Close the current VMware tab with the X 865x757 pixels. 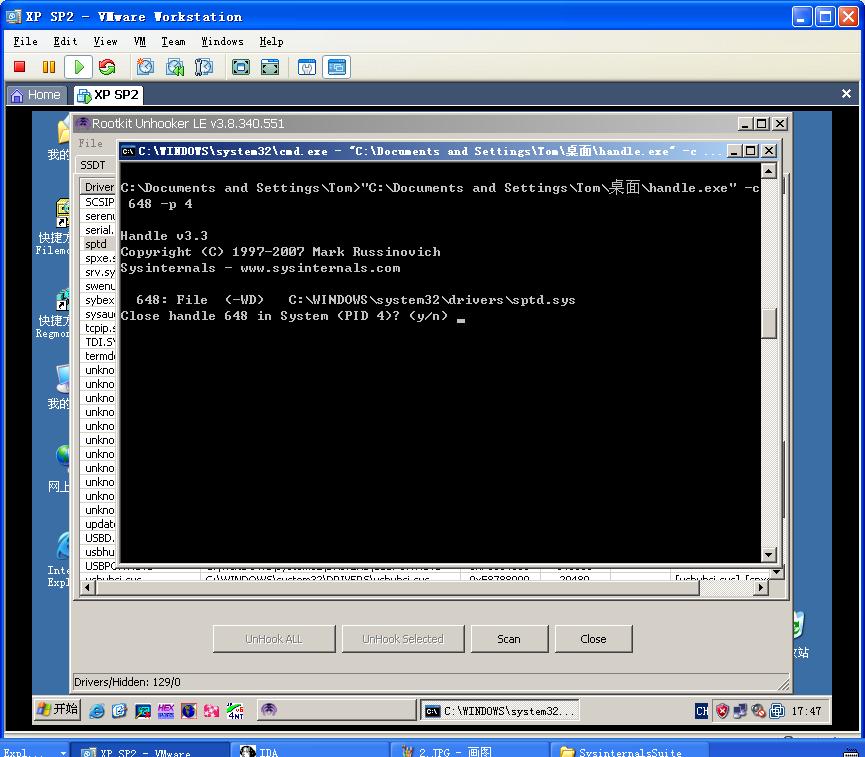(846, 94)
